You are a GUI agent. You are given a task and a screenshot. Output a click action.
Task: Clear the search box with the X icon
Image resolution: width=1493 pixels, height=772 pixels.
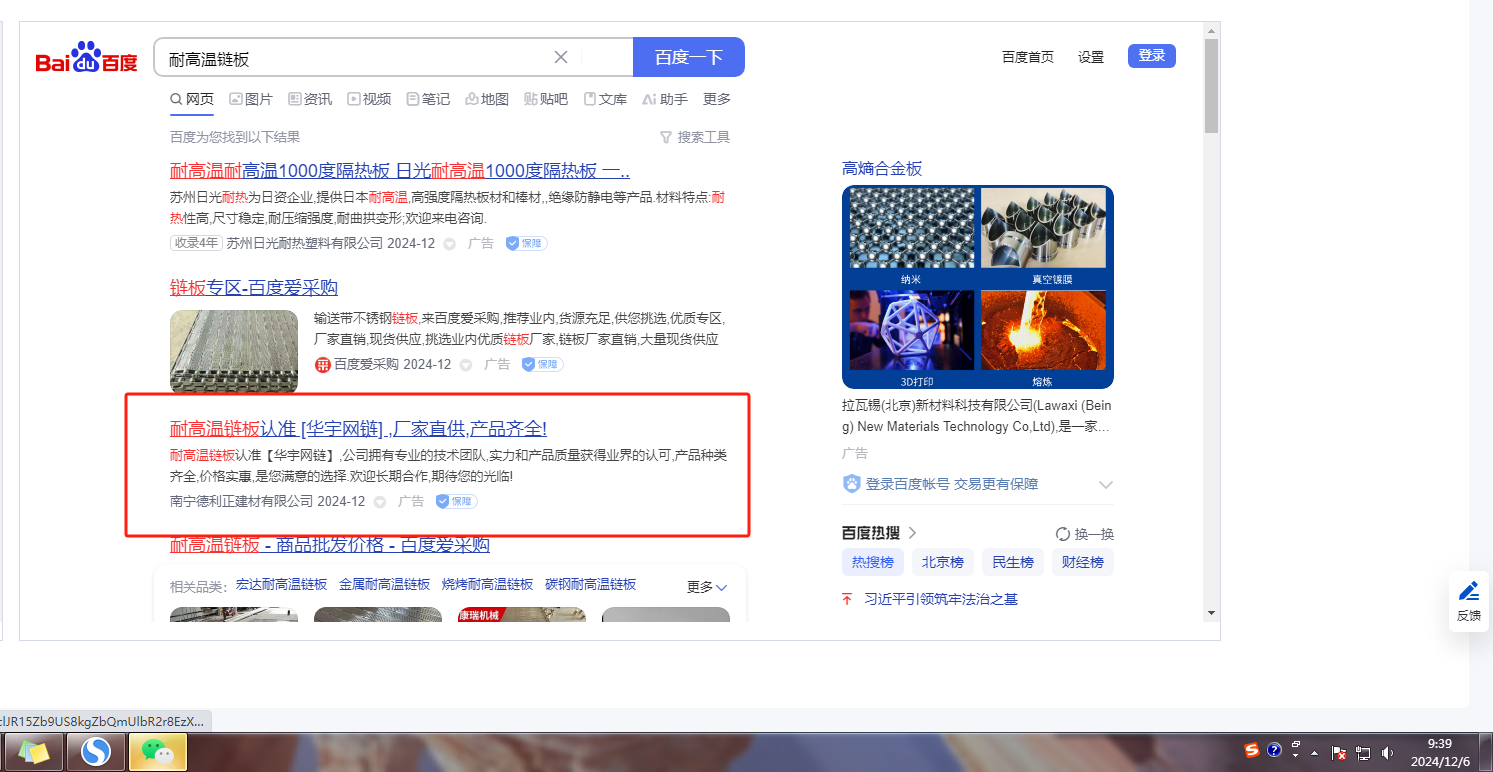pos(561,57)
